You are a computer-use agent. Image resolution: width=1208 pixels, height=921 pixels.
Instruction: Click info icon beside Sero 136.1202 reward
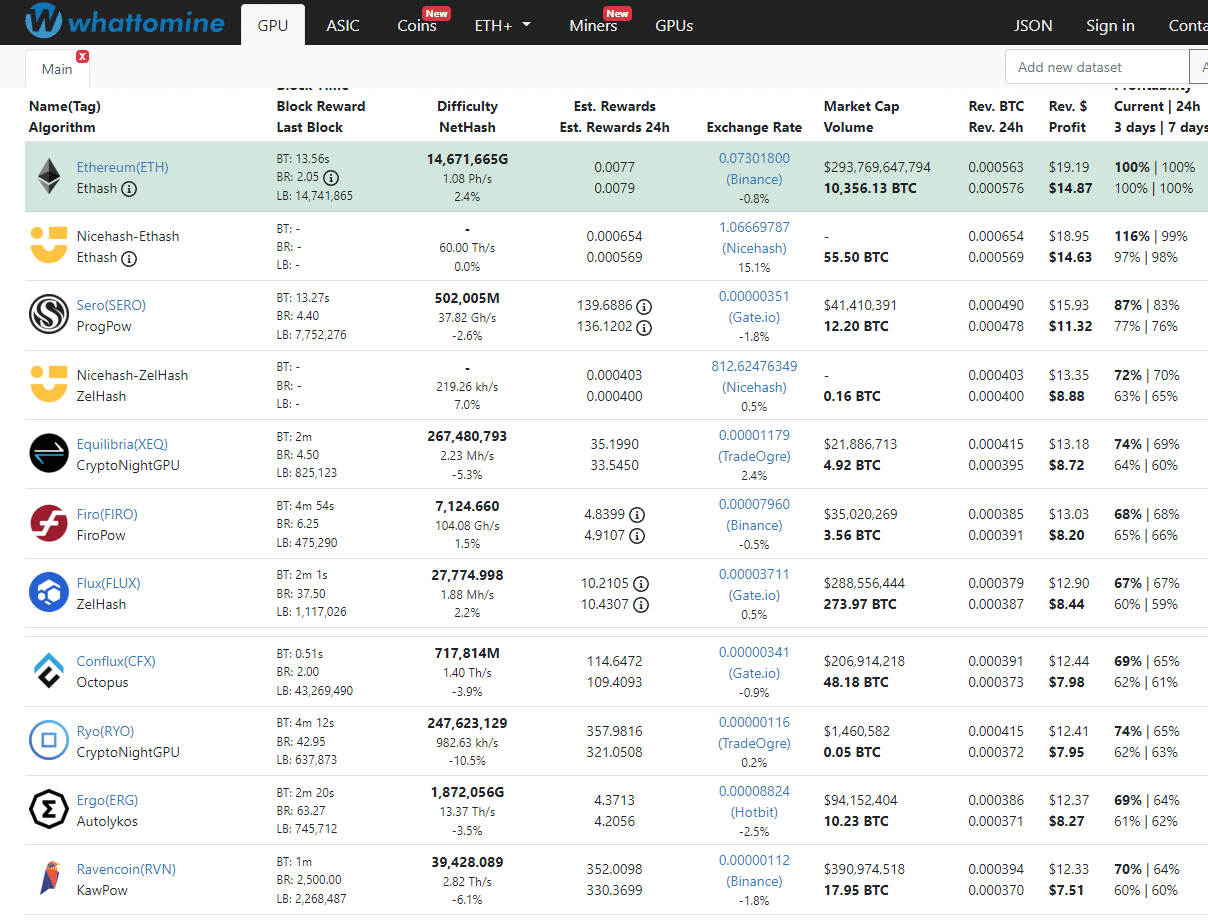pyautogui.click(x=644, y=327)
